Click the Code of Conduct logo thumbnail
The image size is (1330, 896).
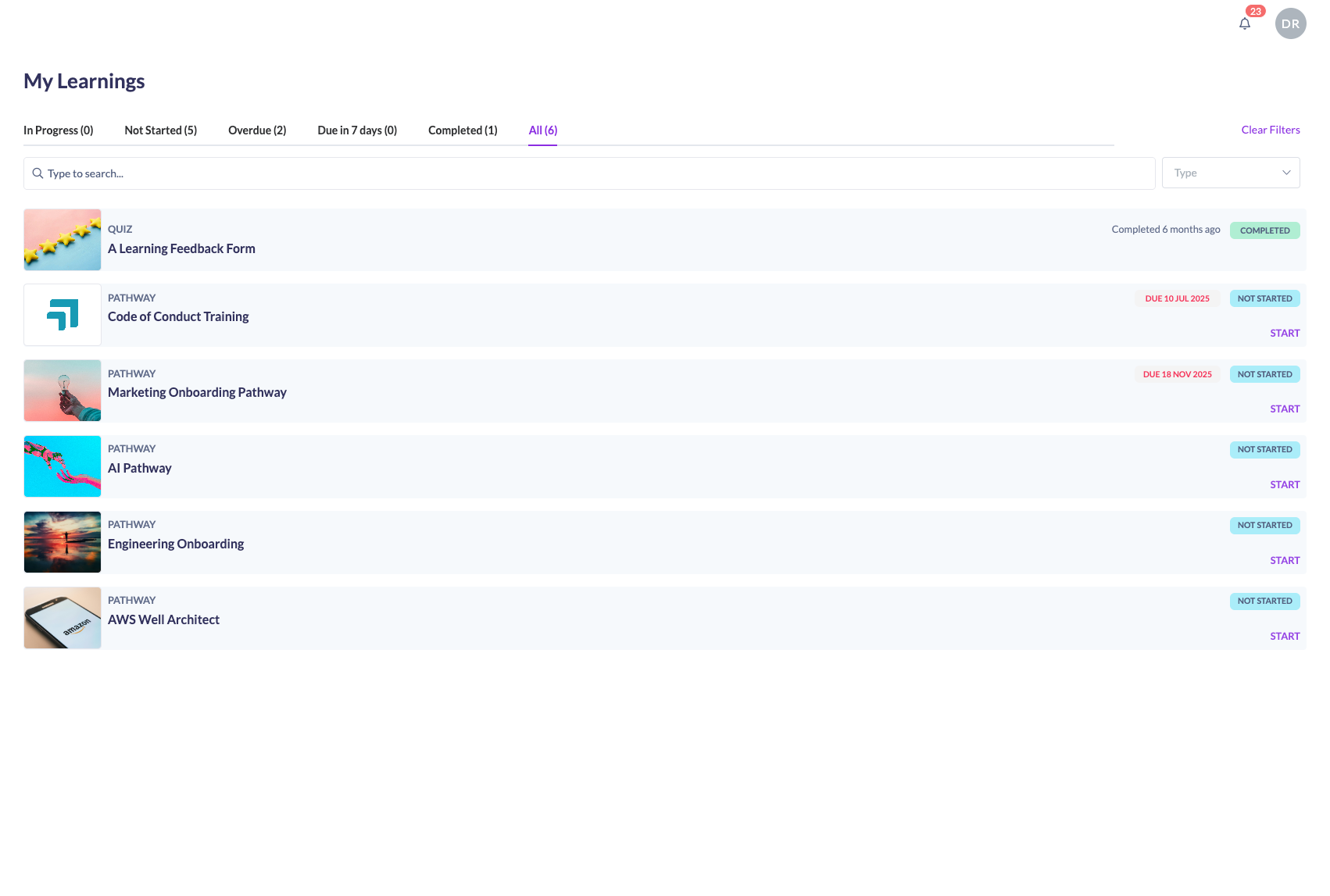click(x=63, y=315)
